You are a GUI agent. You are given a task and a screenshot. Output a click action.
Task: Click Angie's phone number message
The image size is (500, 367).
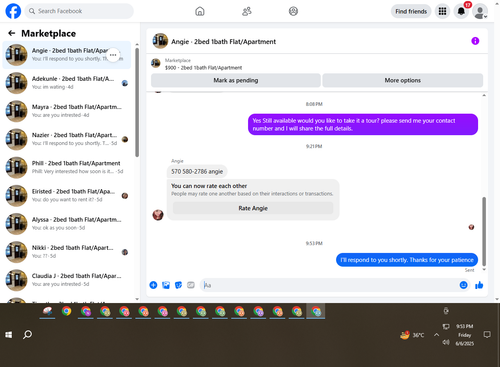[197, 171]
